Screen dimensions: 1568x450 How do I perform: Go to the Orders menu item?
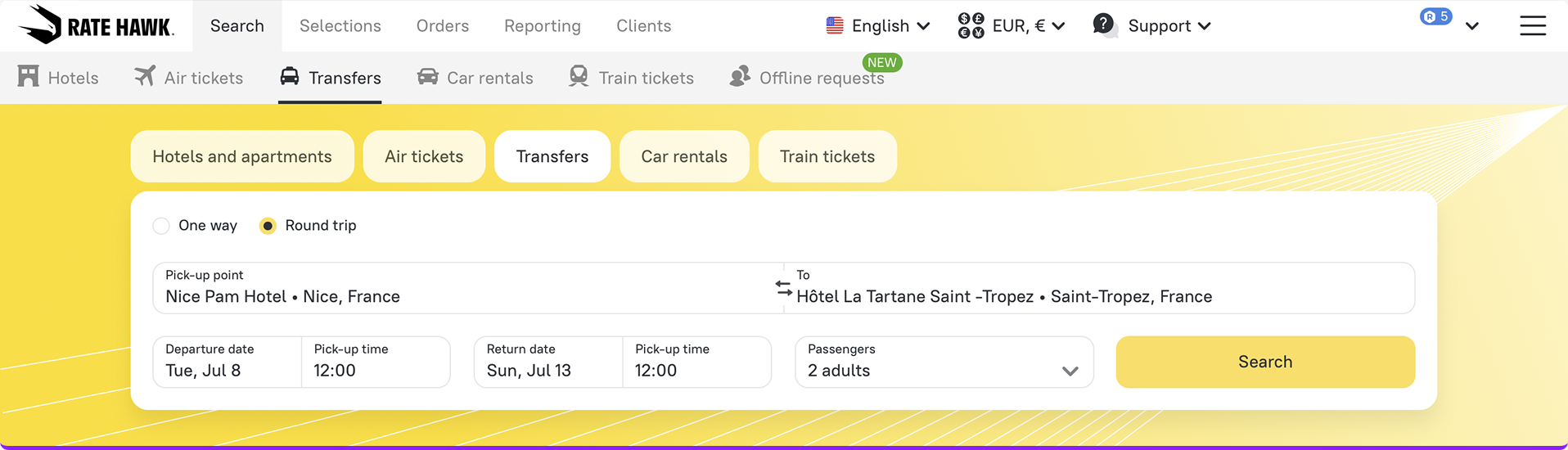coord(442,26)
